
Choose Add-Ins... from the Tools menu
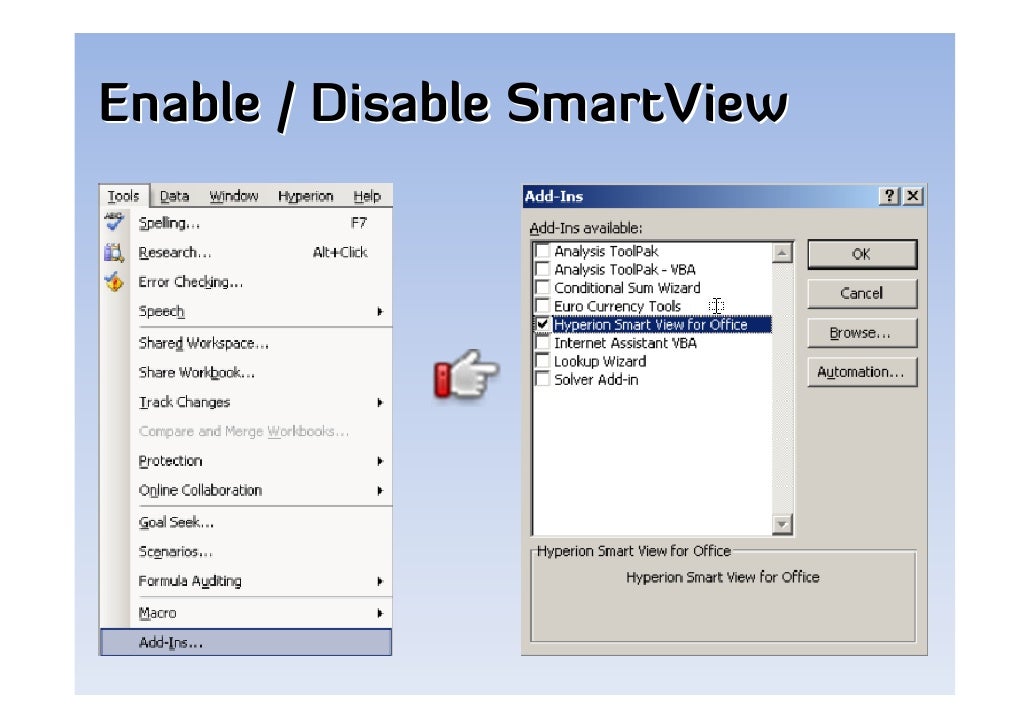[246, 643]
